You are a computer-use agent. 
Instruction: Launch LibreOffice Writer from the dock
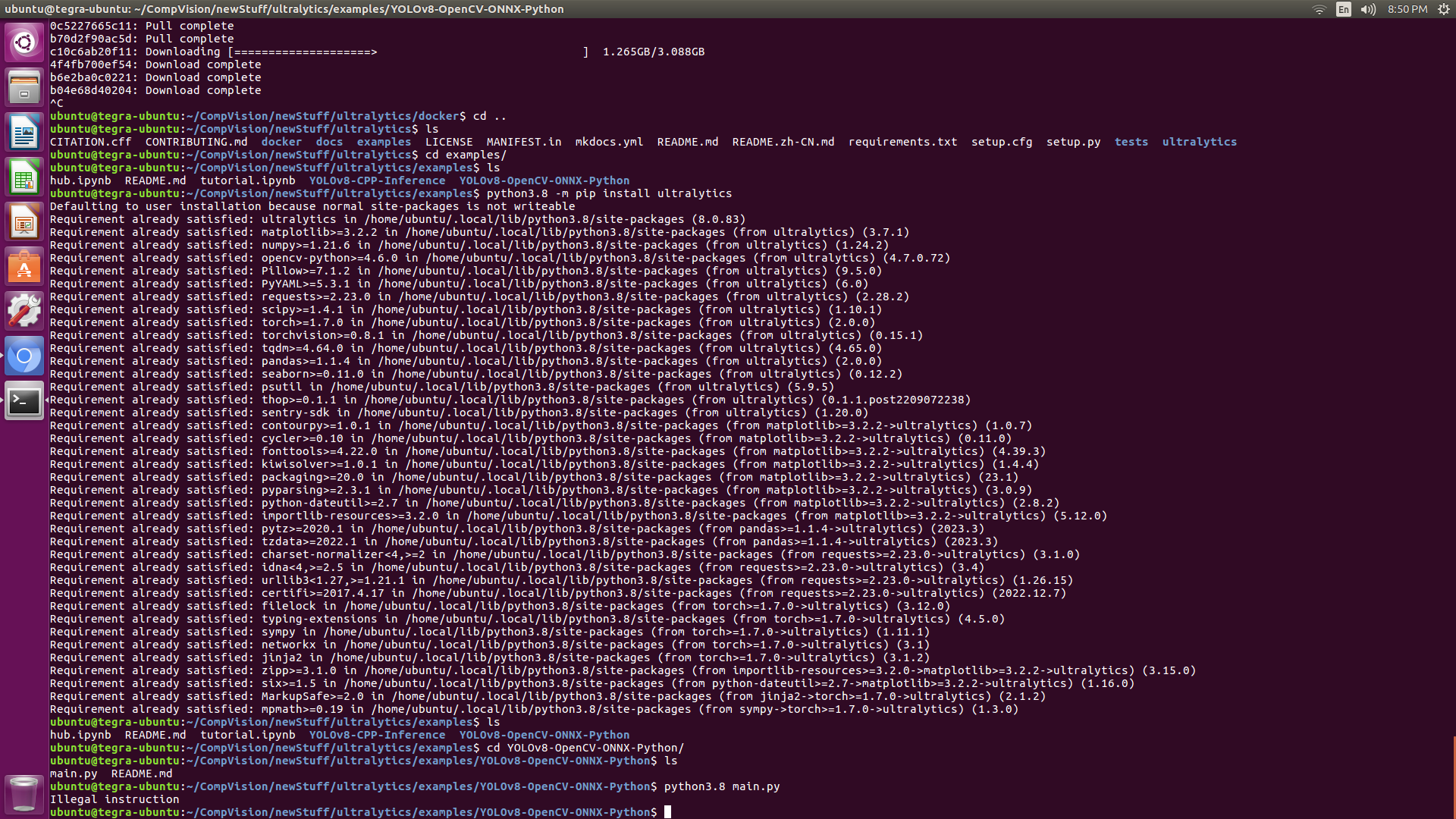(x=24, y=132)
